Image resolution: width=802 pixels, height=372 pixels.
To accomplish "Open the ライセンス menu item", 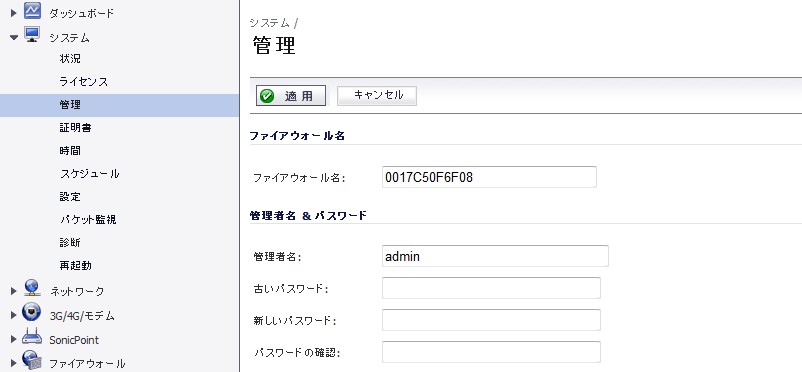I will (84, 82).
